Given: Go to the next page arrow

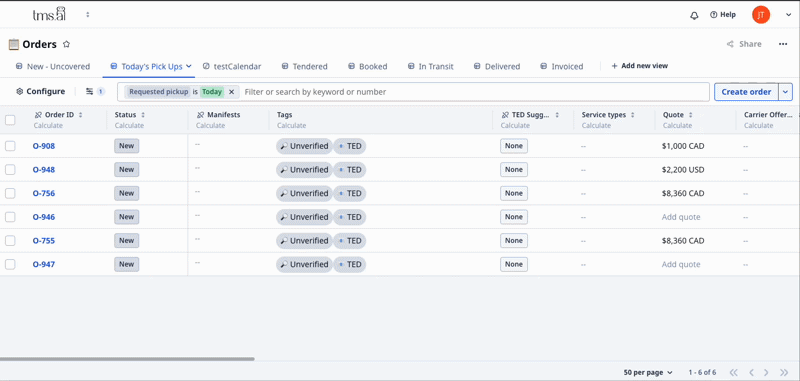Looking at the screenshot, I should 766,372.
